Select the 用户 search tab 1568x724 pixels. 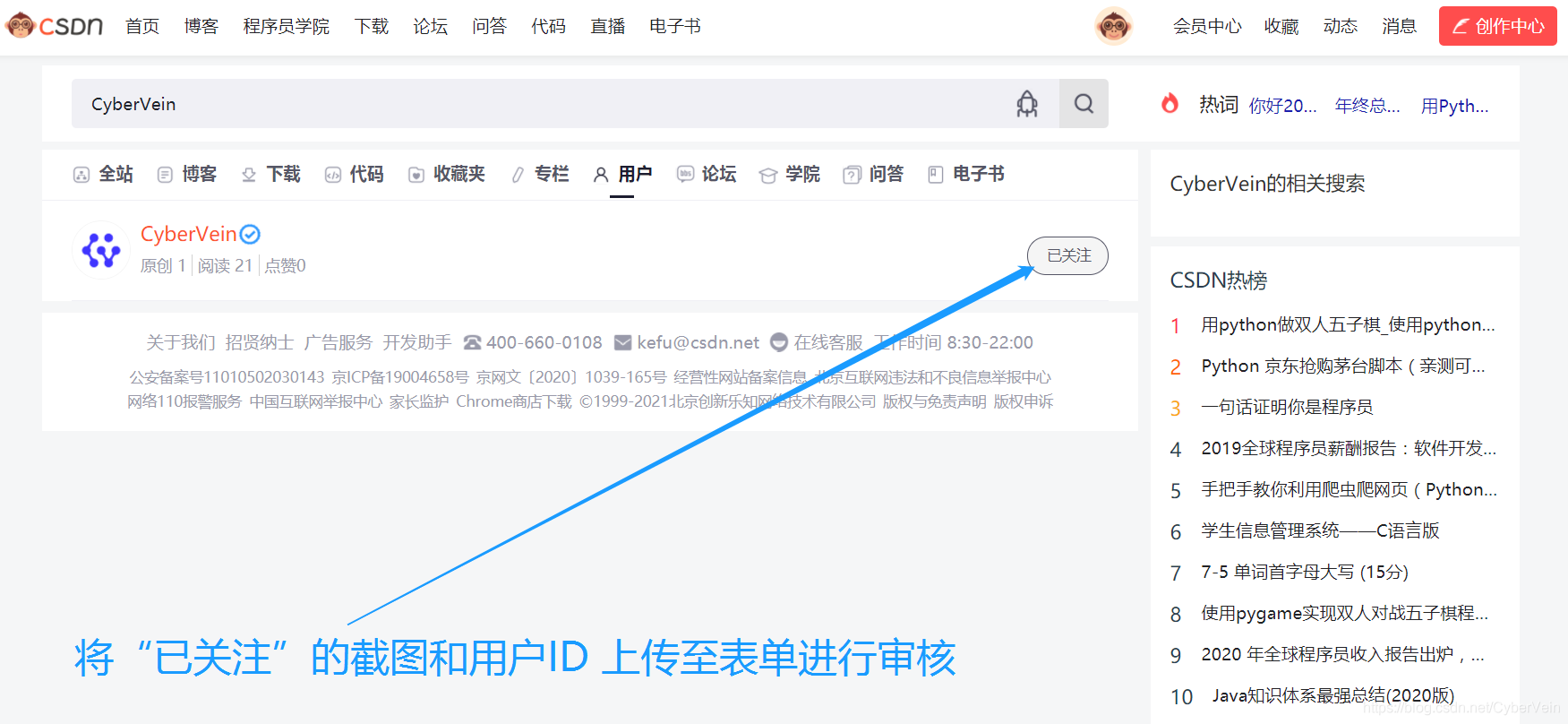pyautogui.click(x=622, y=174)
